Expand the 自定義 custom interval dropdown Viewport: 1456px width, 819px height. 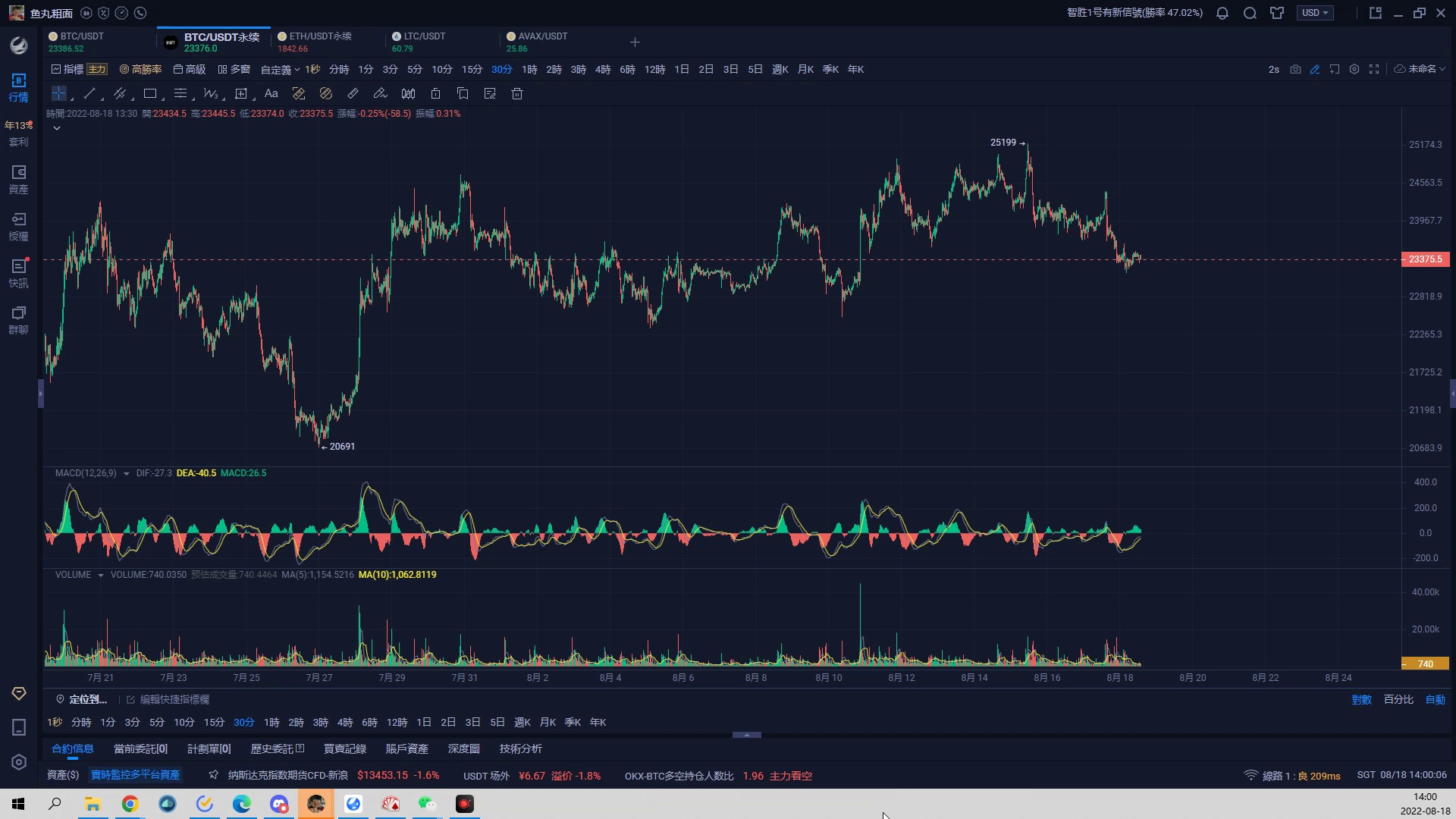(280, 70)
